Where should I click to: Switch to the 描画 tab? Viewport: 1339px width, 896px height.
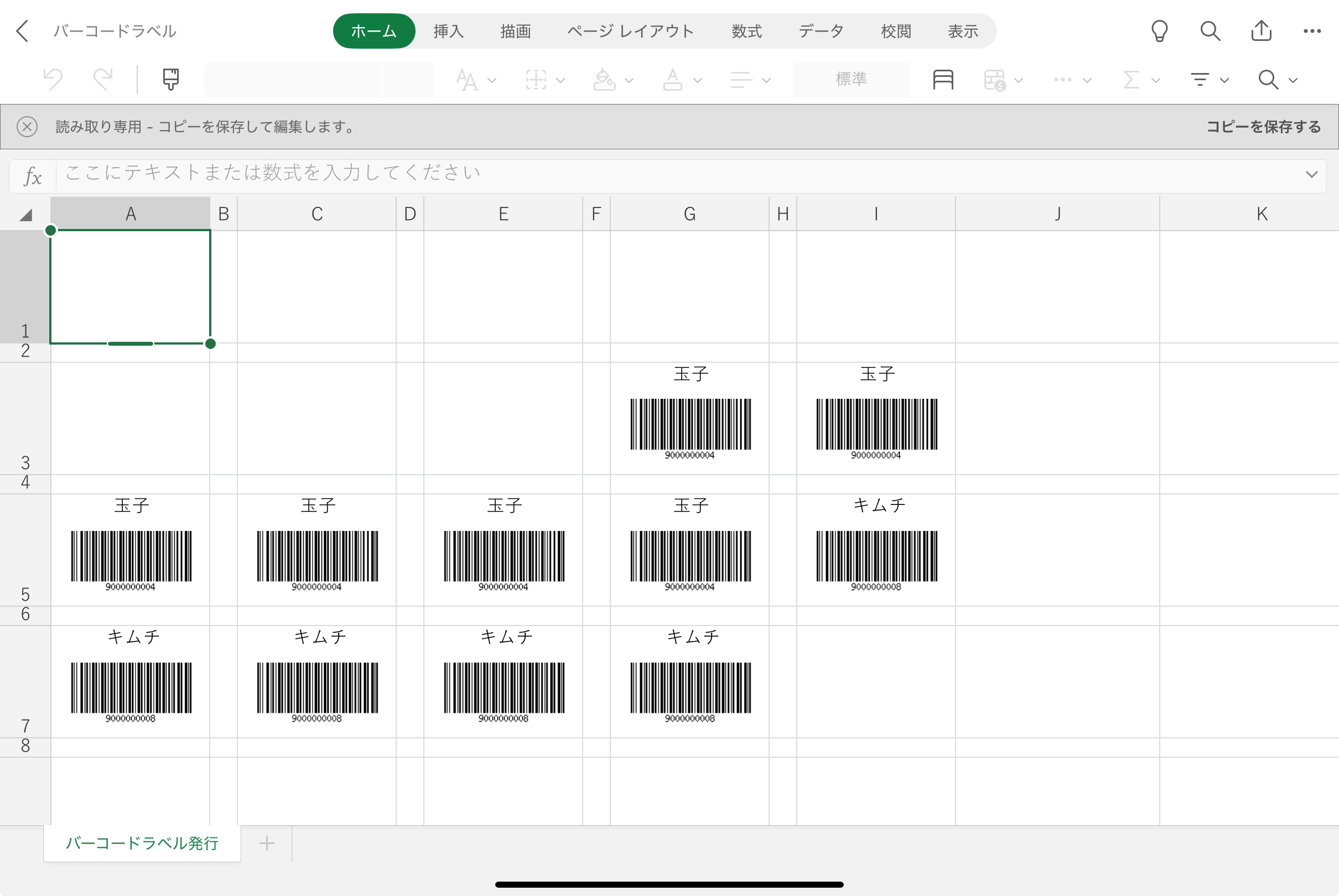tap(516, 31)
